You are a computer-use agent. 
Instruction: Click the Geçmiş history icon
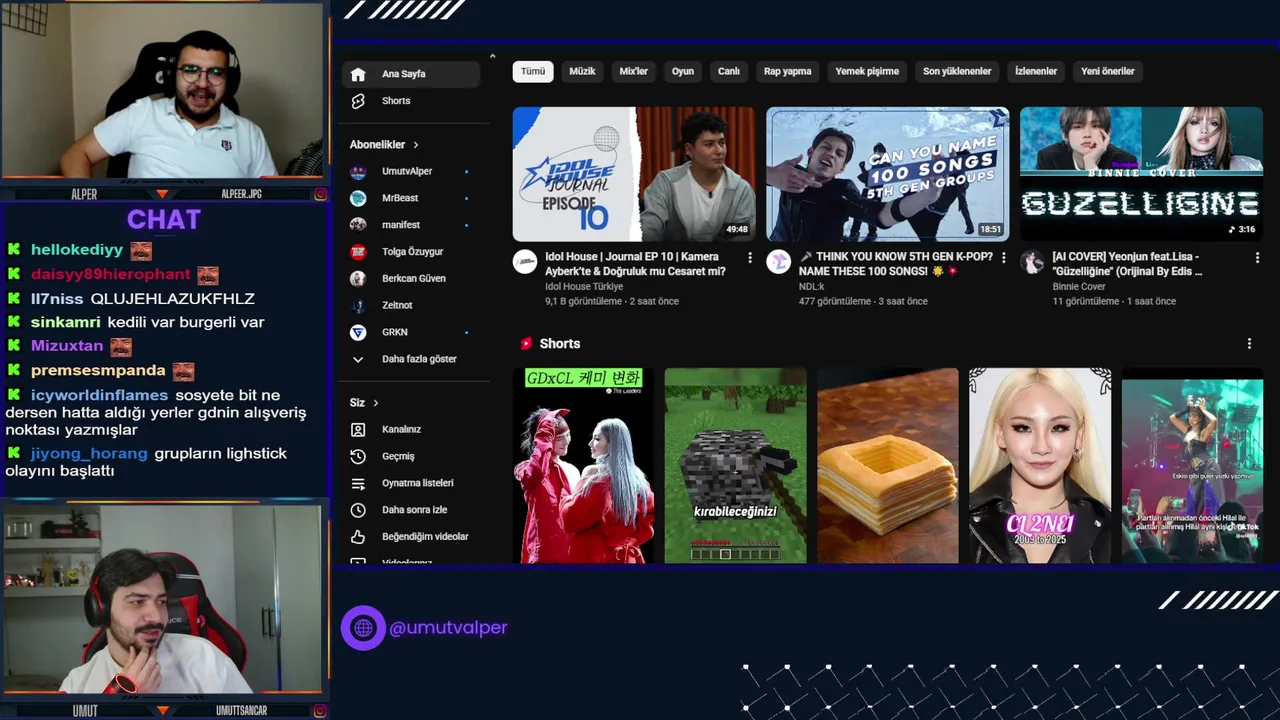click(x=358, y=456)
